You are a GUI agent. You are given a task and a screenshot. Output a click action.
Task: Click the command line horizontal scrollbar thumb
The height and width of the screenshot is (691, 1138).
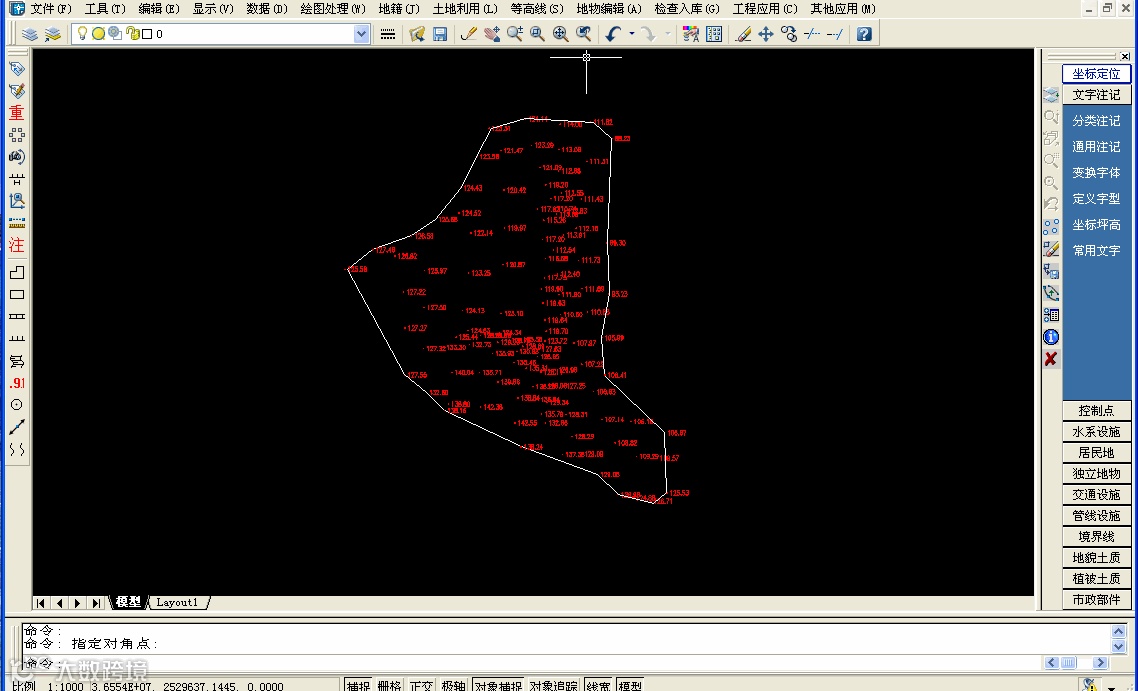coord(1068,663)
